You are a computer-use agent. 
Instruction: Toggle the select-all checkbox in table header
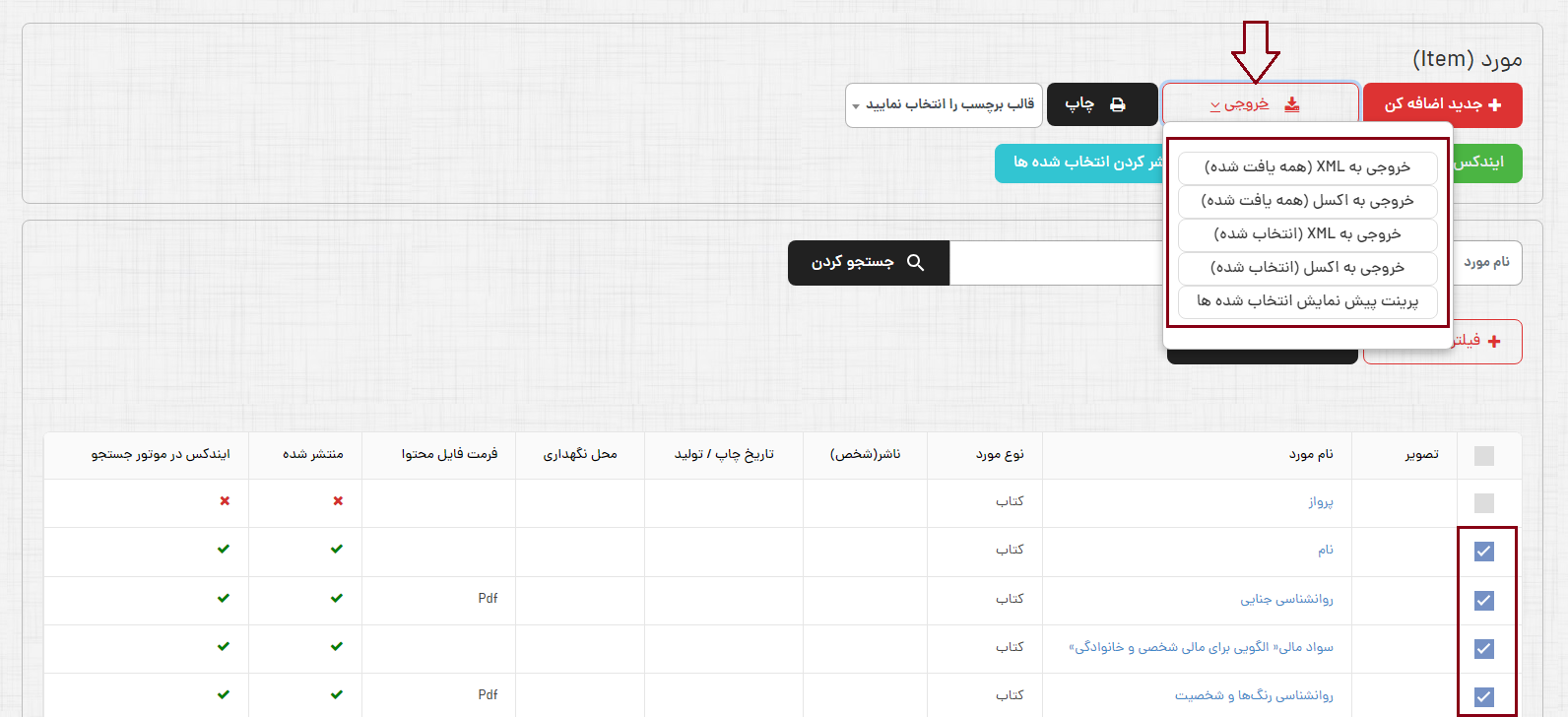pyautogui.click(x=1484, y=455)
